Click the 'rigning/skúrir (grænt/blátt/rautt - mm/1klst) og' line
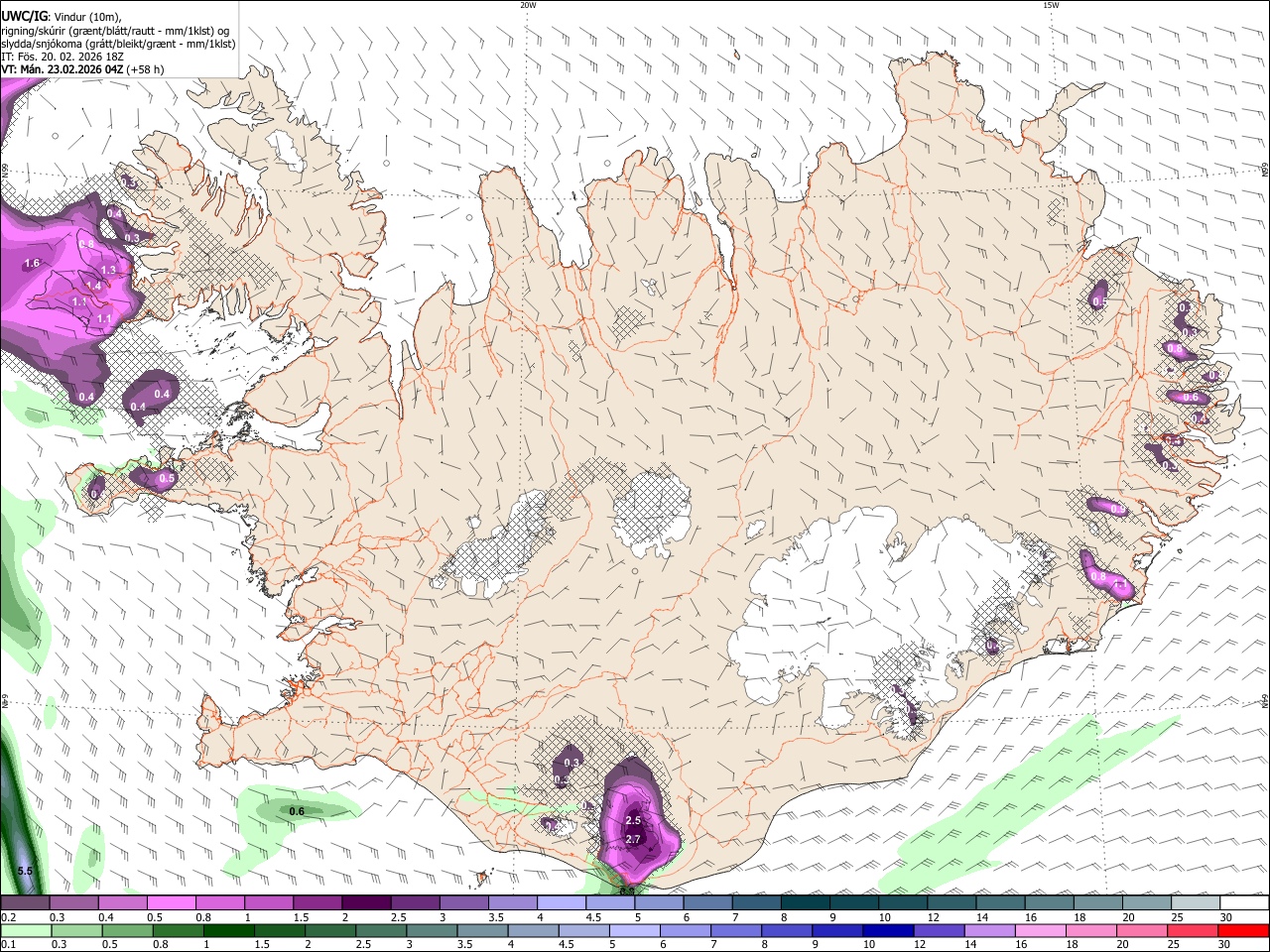Image resolution: width=1270 pixels, height=952 pixels. click(115, 31)
